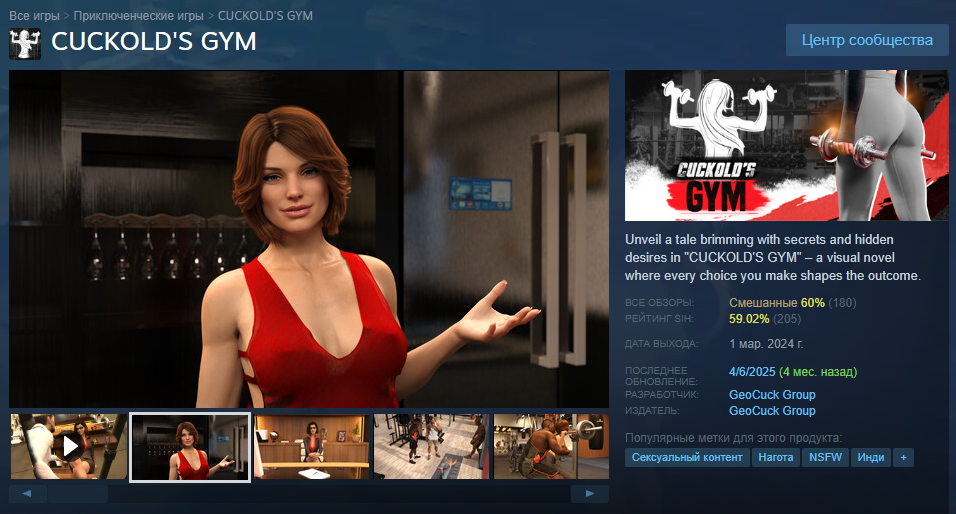Click the Смешанные reviews summary
This screenshot has height=514, width=956.
pyautogui.click(x=763, y=303)
